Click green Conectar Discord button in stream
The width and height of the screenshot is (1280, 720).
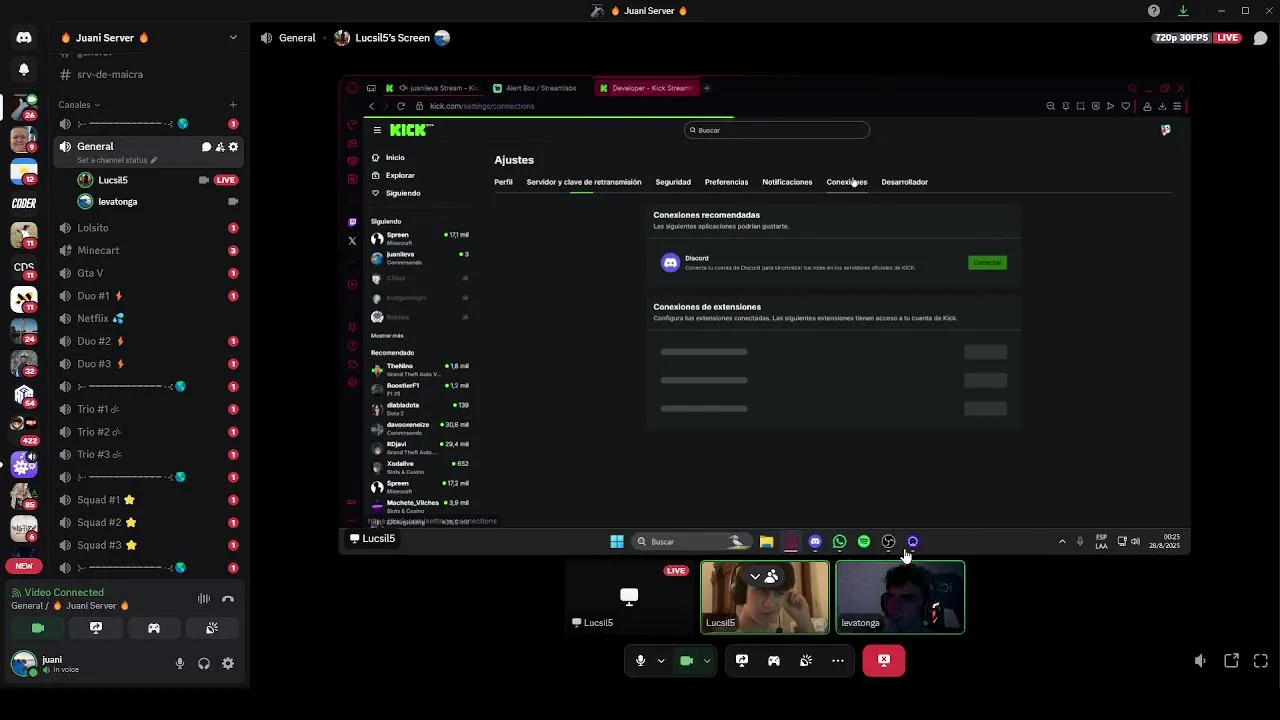point(987,263)
